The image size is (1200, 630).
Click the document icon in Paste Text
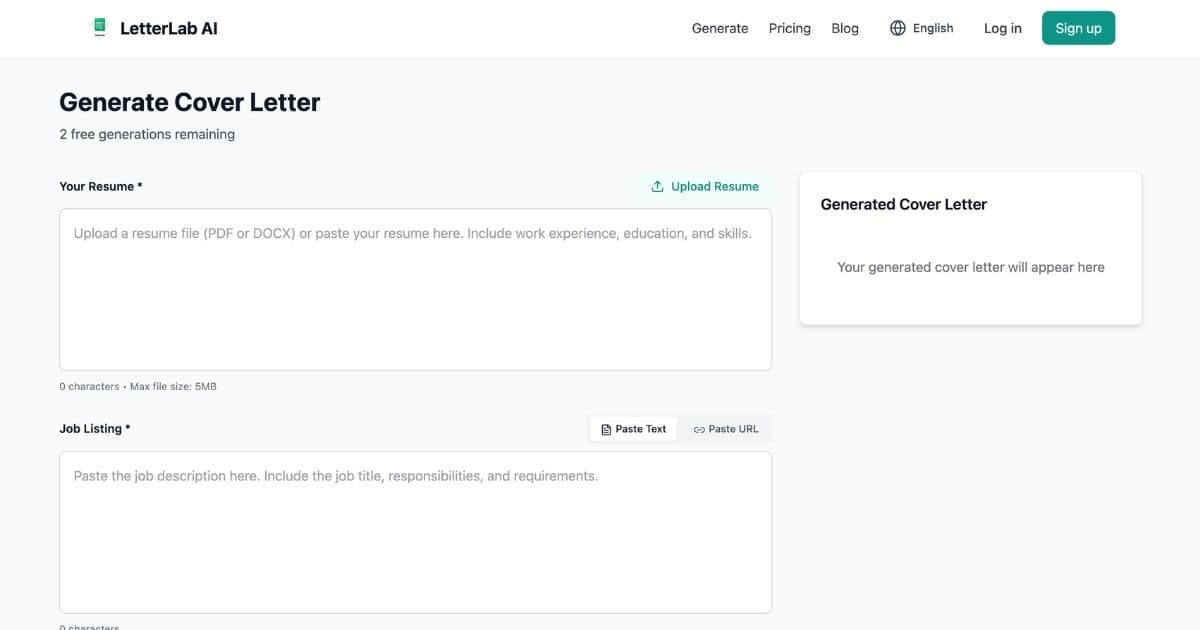(606, 429)
